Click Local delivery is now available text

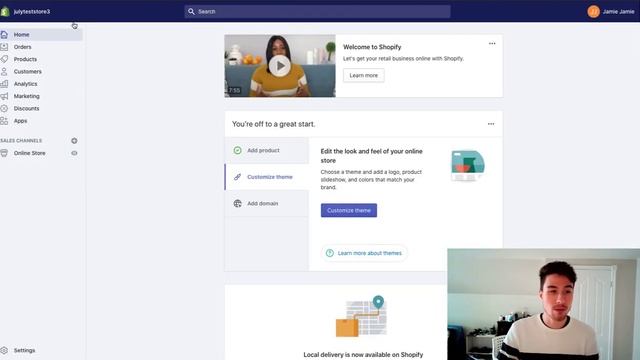(363, 355)
